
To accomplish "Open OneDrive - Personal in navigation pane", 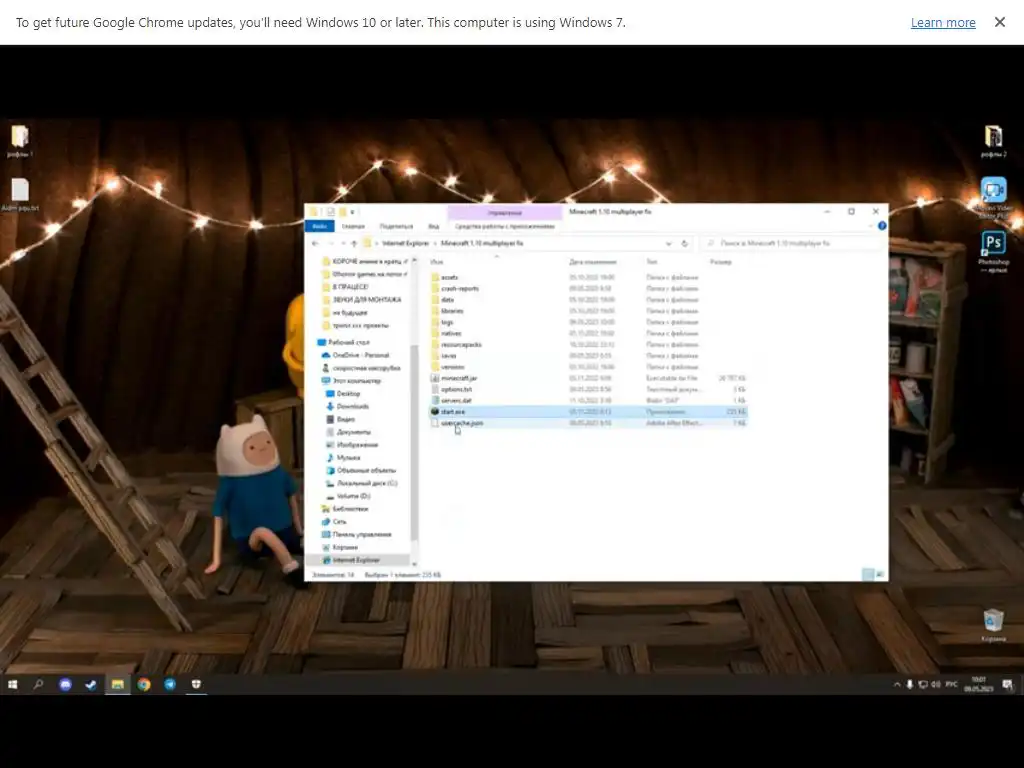I will click(360, 355).
